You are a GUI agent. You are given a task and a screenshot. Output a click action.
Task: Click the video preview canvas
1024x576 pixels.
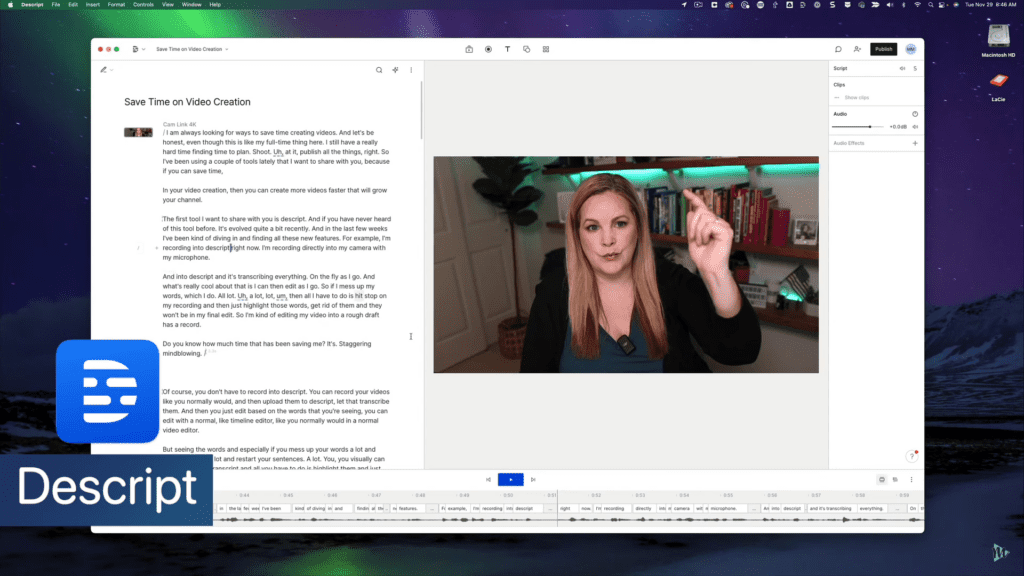point(626,264)
